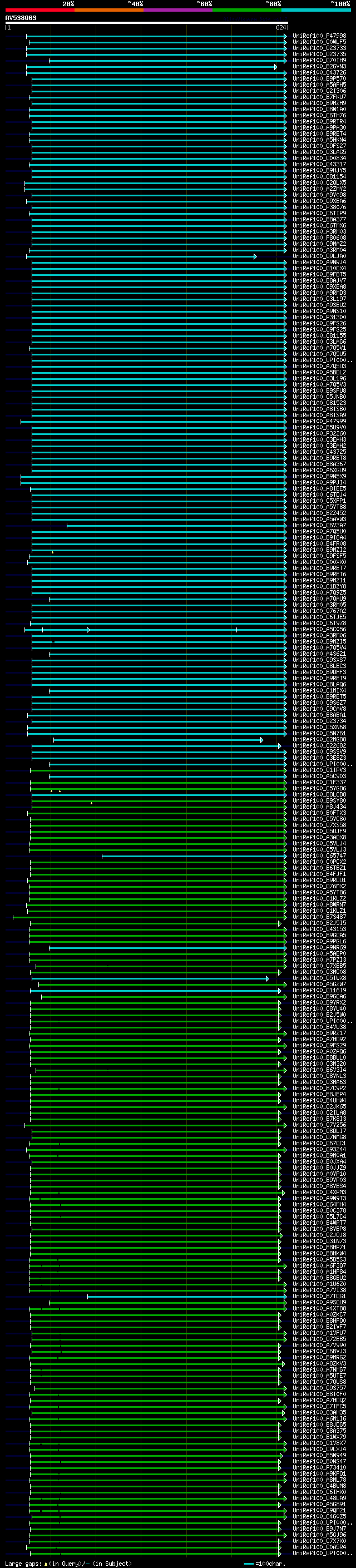This screenshot has width=356, height=1568.
Task: Select the UniRef100_P47999 label
Action: click(319, 421)
